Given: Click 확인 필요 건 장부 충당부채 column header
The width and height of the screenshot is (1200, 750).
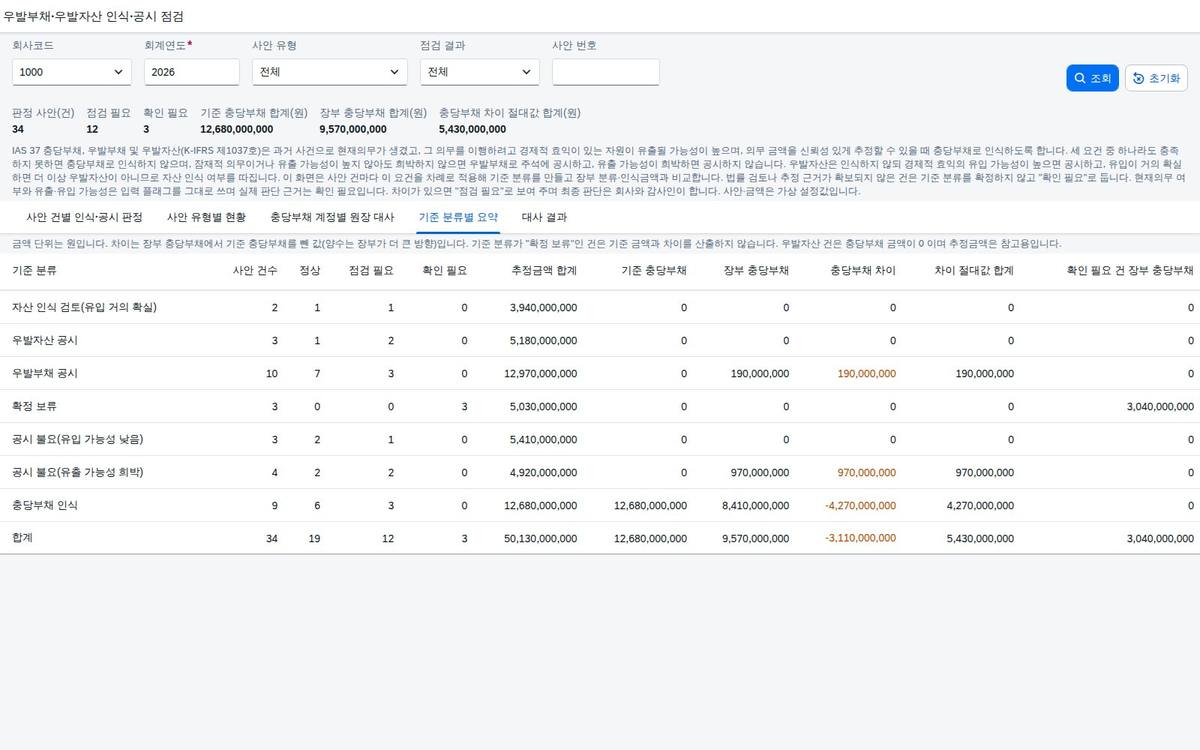Looking at the screenshot, I should tap(1130, 270).
